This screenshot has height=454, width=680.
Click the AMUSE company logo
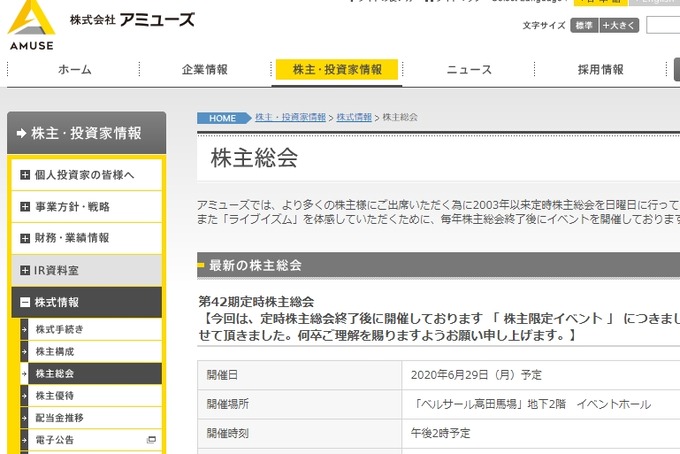tap(32, 25)
